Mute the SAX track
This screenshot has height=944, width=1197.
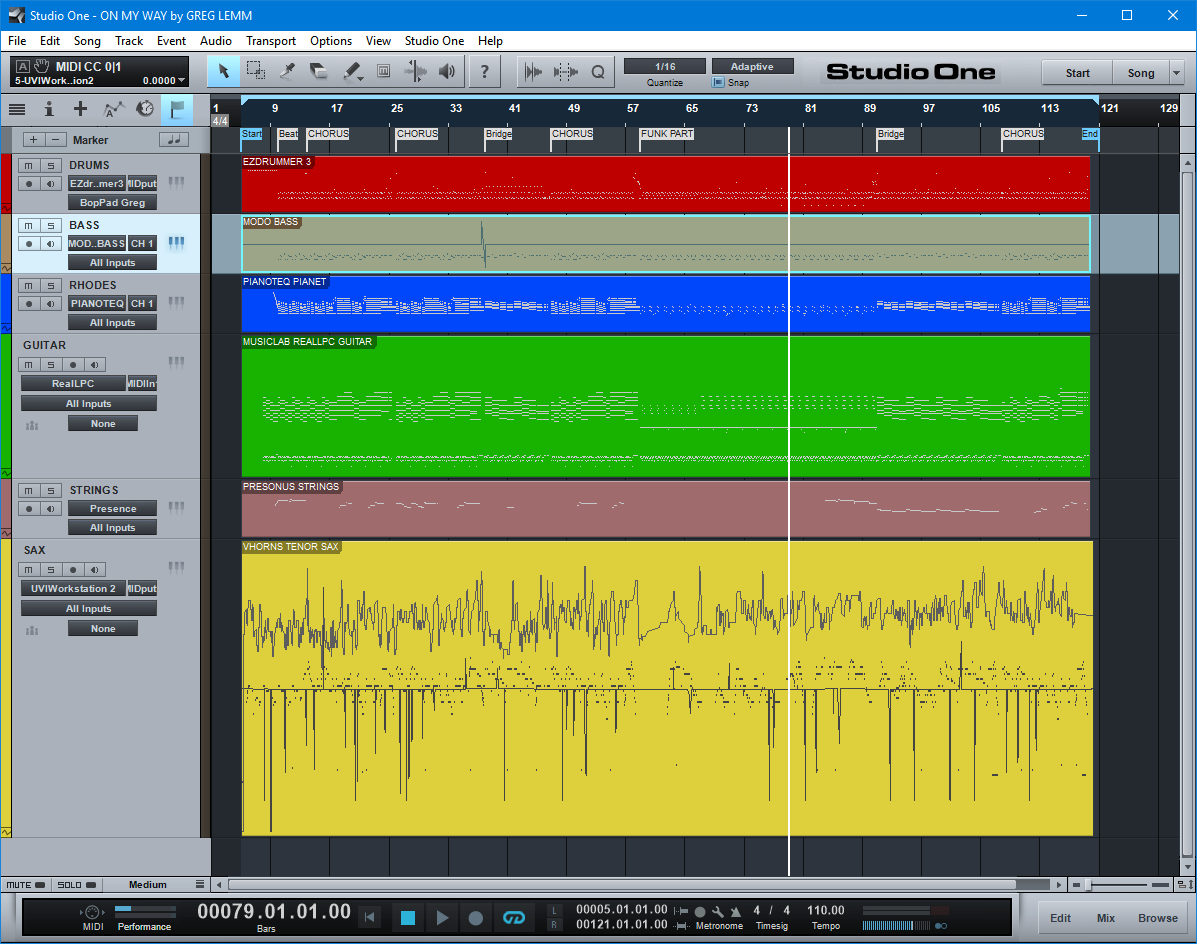28,569
